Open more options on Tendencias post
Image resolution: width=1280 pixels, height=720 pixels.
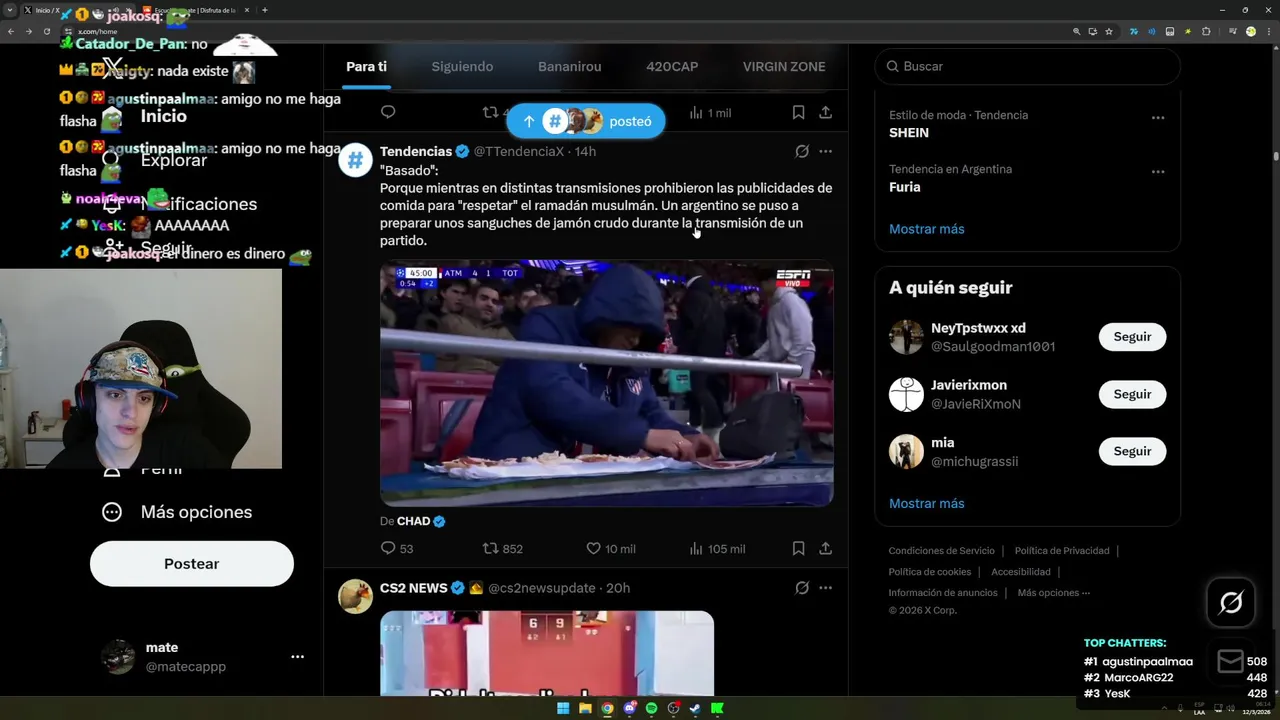[x=825, y=152]
